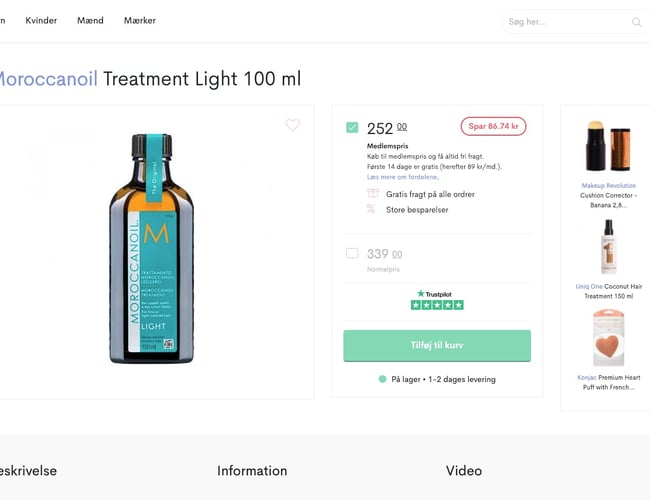Click the free shipping box icon

click(372, 193)
